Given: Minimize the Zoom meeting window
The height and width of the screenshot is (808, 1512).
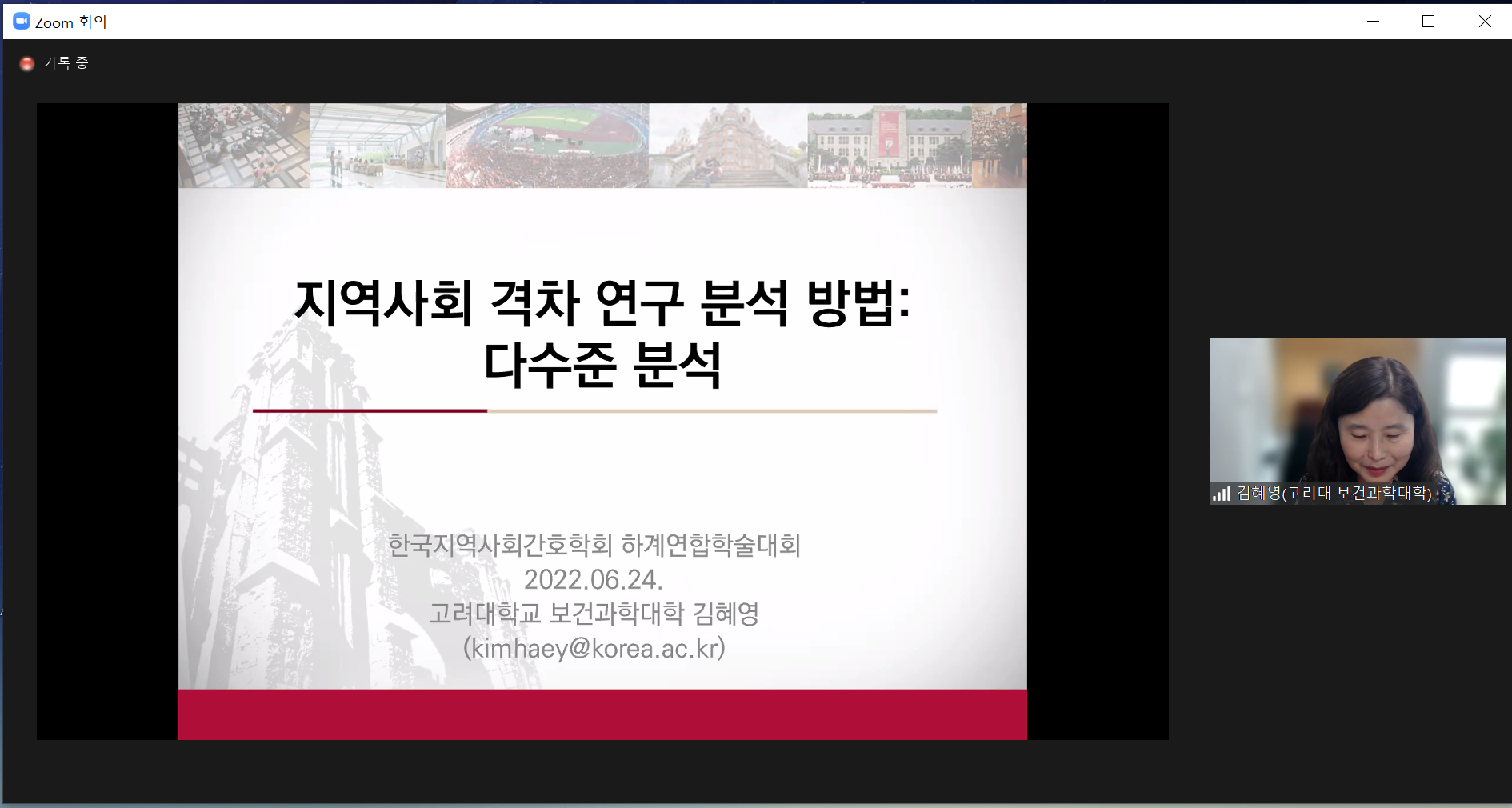Looking at the screenshot, I should click(x=1374, y=22).
